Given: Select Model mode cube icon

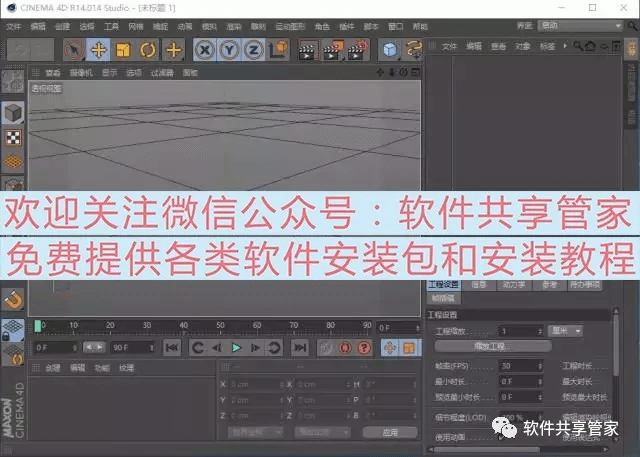Looking at the screenshot, I should click(13, 113).
